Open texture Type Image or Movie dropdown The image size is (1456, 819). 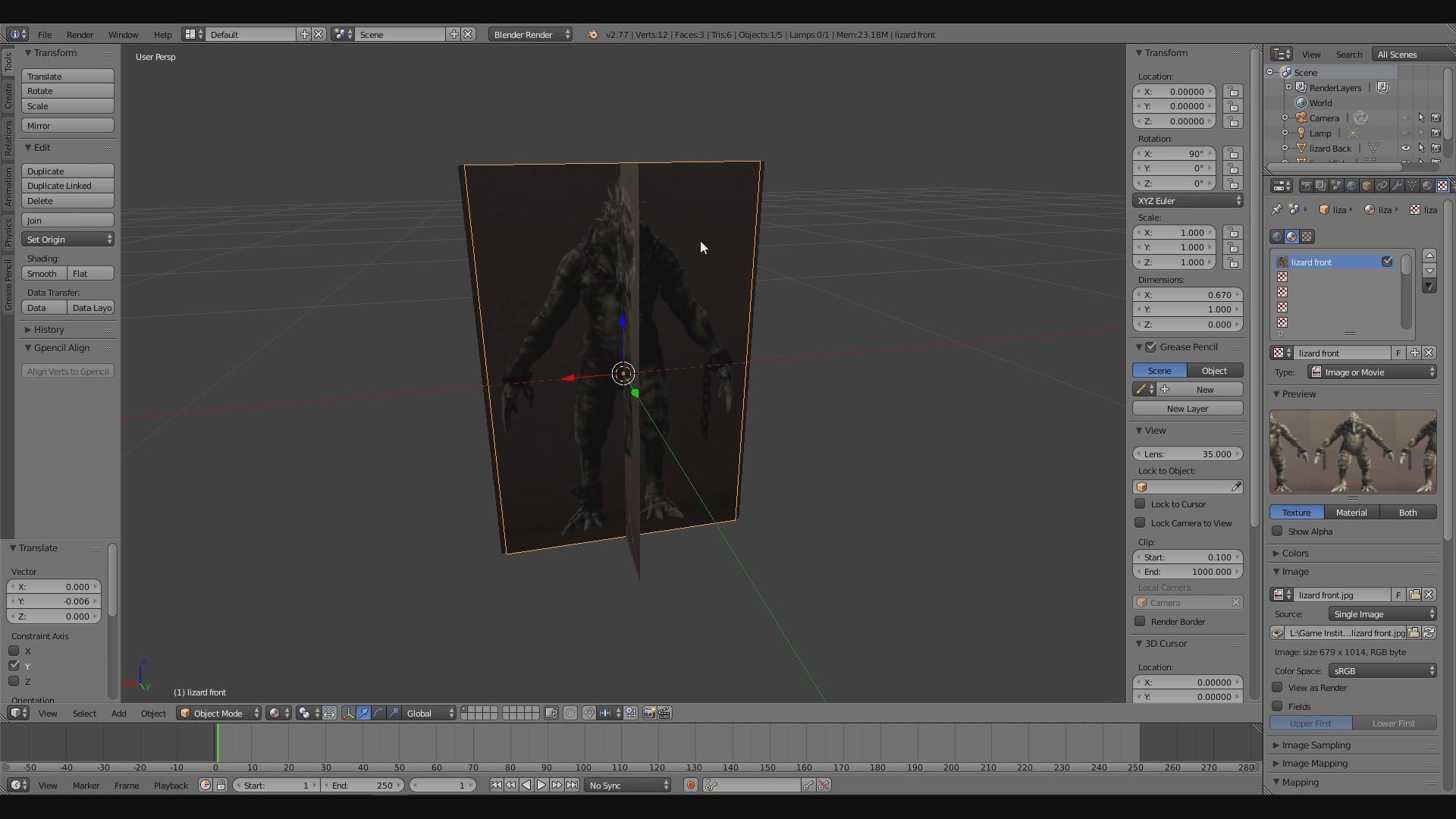click(x=1372, y=372)
